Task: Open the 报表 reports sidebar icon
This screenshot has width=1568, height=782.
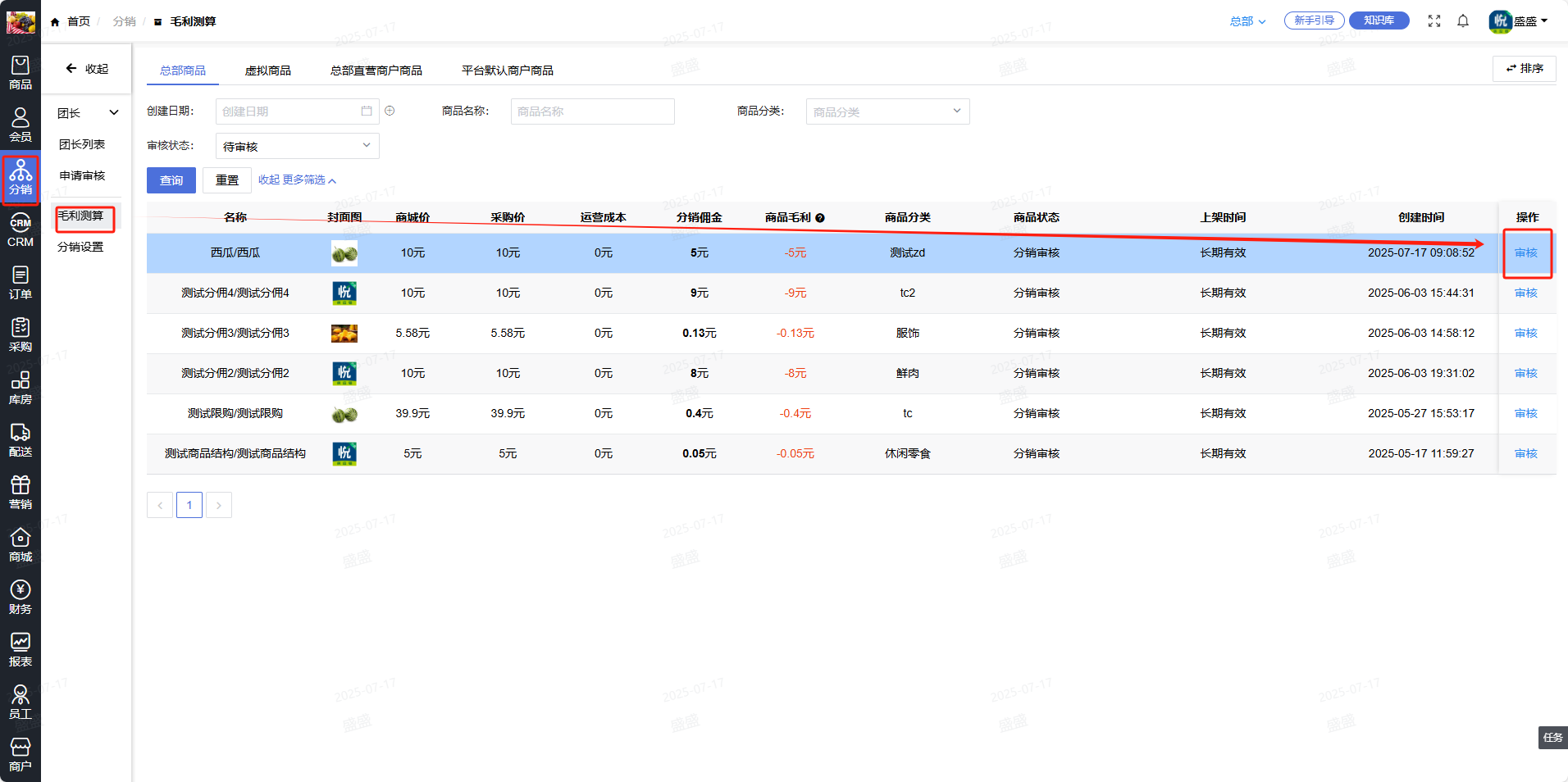Action: point(21,649)
